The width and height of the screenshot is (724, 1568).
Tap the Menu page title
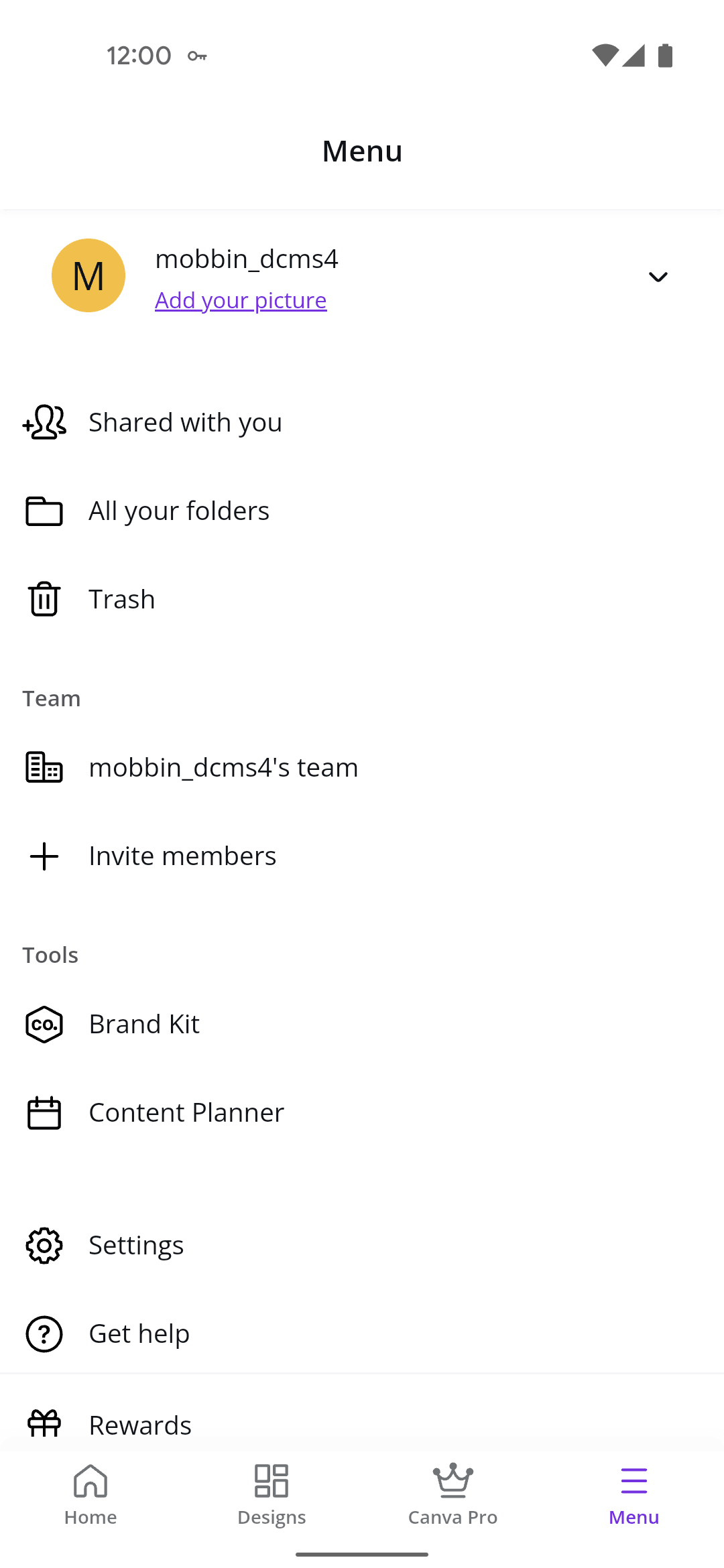(x=362, y=151)
